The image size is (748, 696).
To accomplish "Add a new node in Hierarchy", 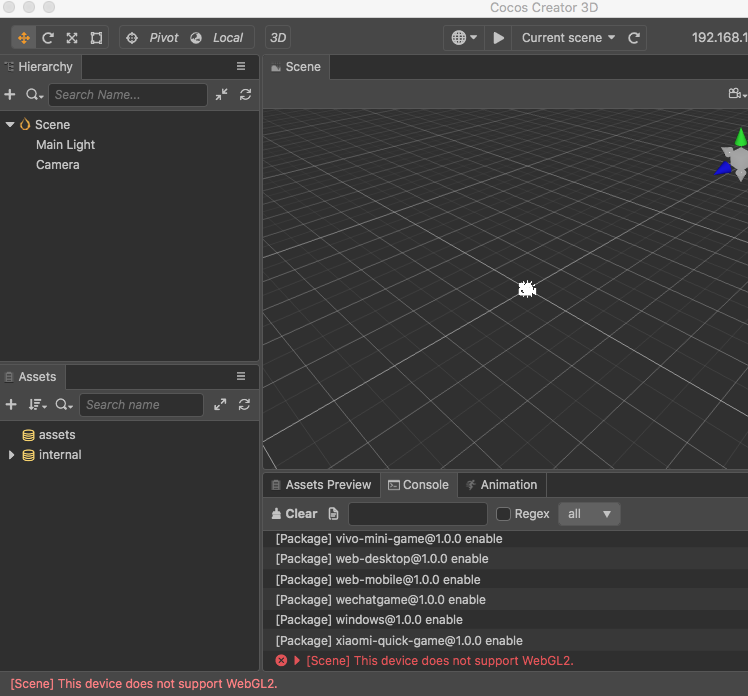I will (10, 94).
